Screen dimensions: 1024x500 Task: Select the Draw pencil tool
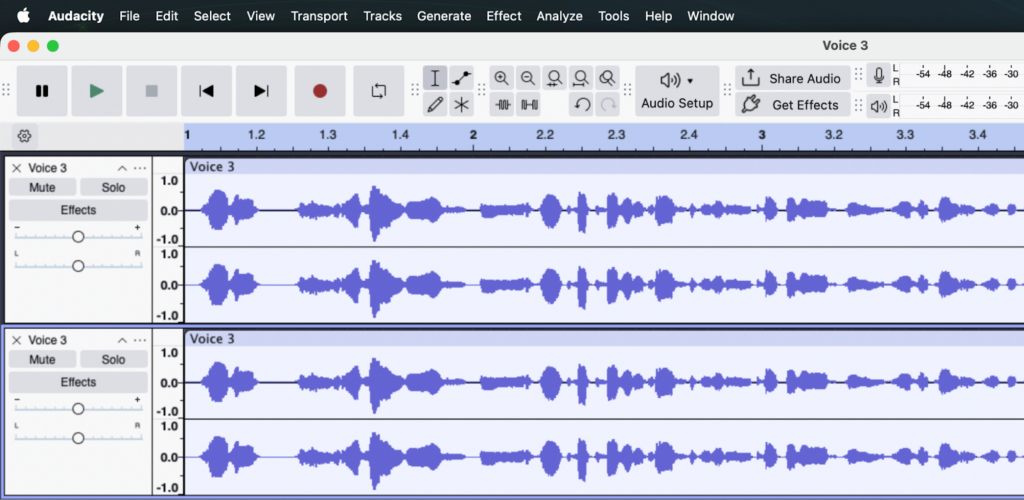(435, 104)
